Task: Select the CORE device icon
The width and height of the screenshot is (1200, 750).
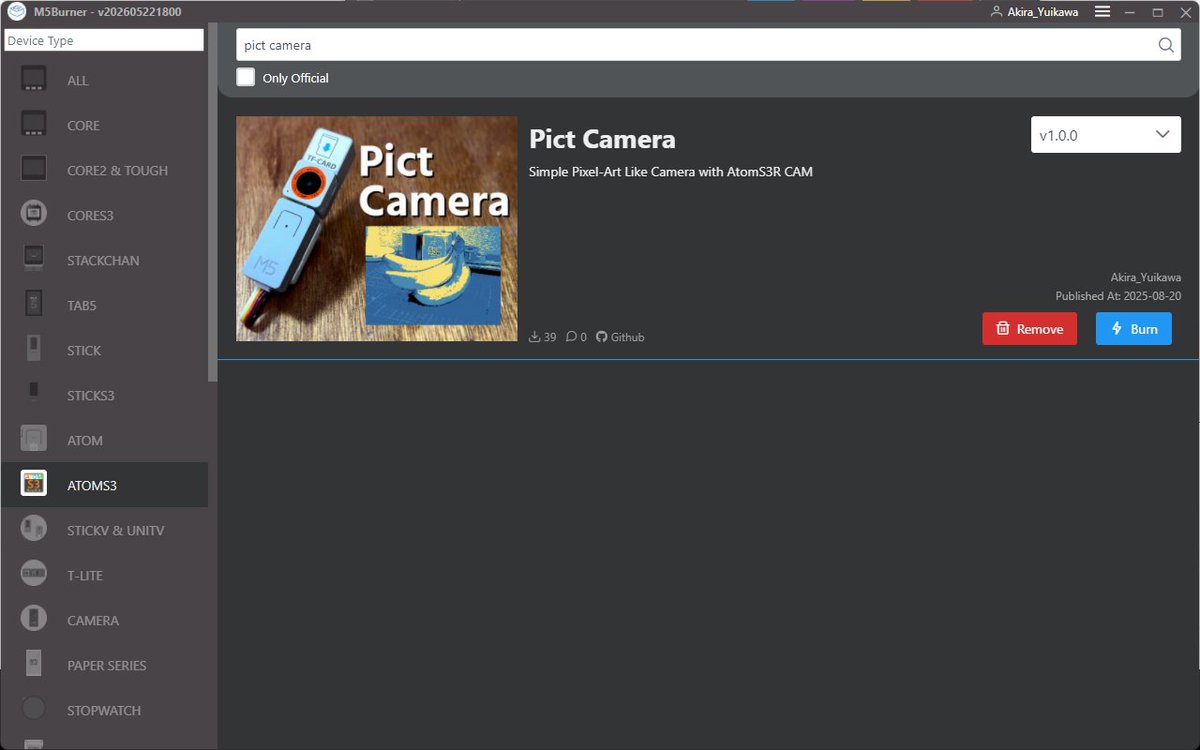Action: coord(34,125)
